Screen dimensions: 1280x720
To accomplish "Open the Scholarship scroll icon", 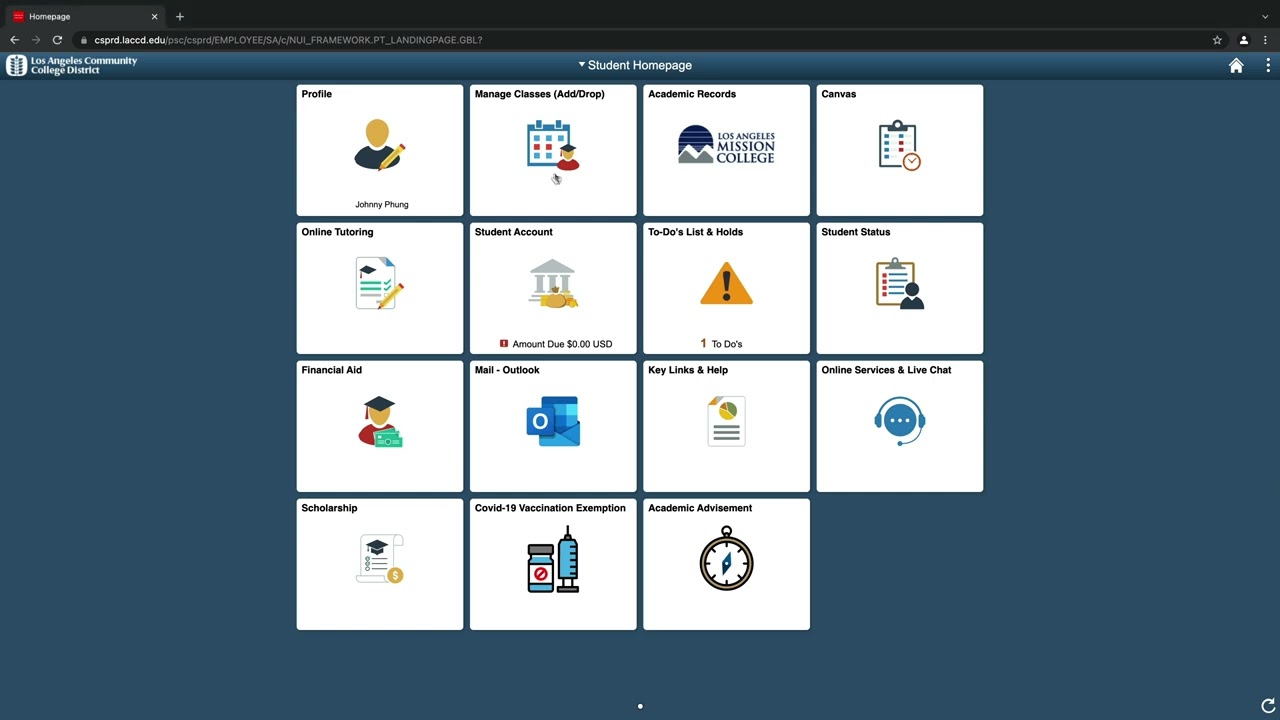I will (380, 559).
